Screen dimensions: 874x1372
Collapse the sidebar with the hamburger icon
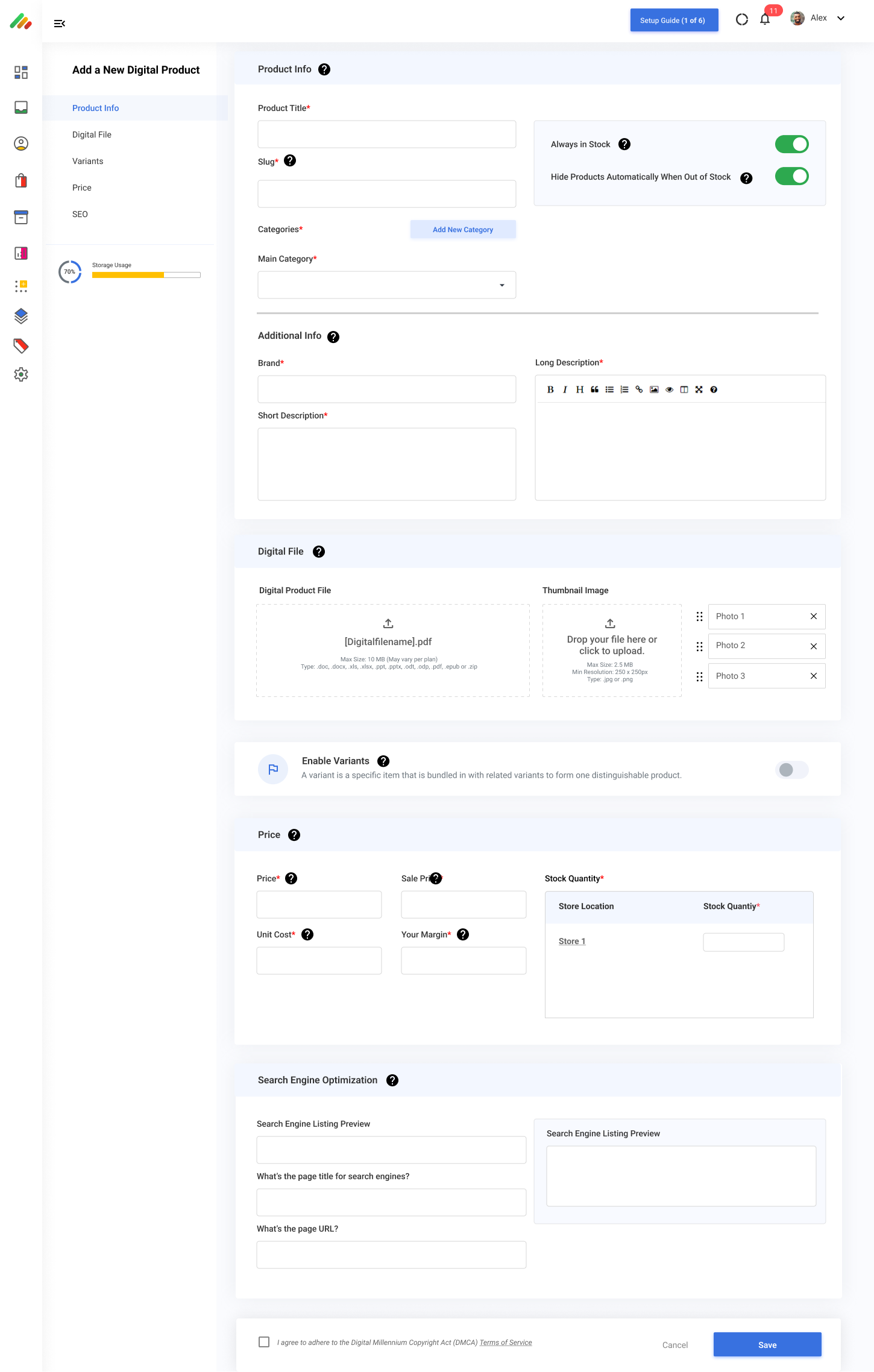coord(59,24)
